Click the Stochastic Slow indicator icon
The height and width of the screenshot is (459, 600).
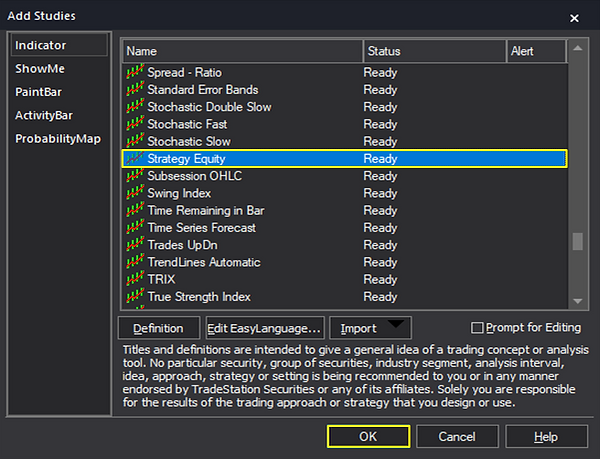135,141
